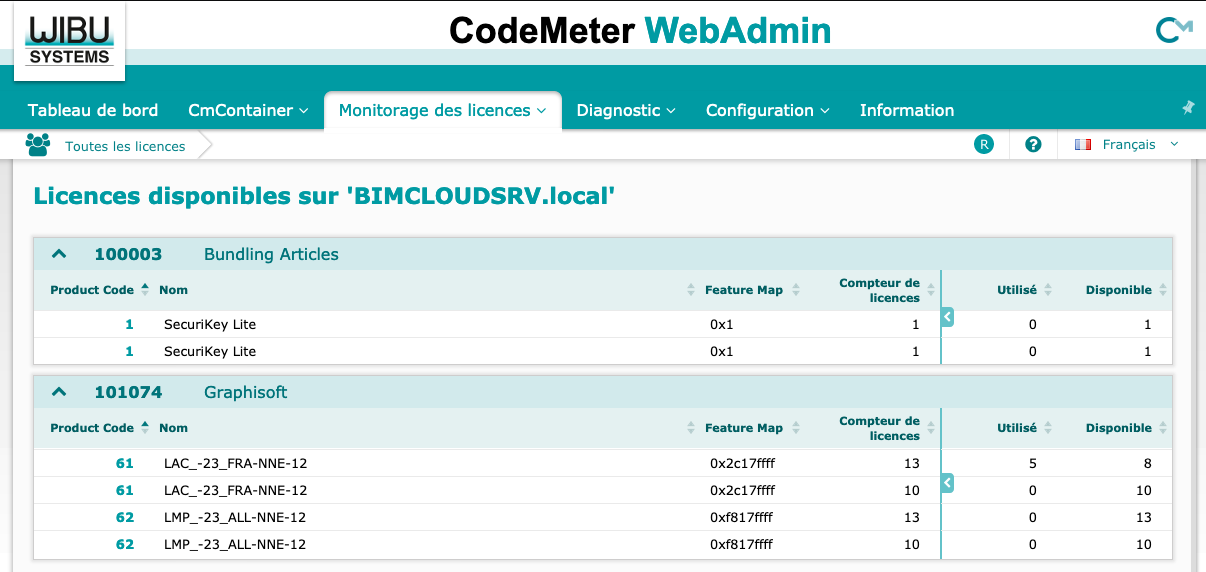Viewport: 1206px width, 572px height.
Task: Open the Français language dropdown
Action: pos(1140,145)
